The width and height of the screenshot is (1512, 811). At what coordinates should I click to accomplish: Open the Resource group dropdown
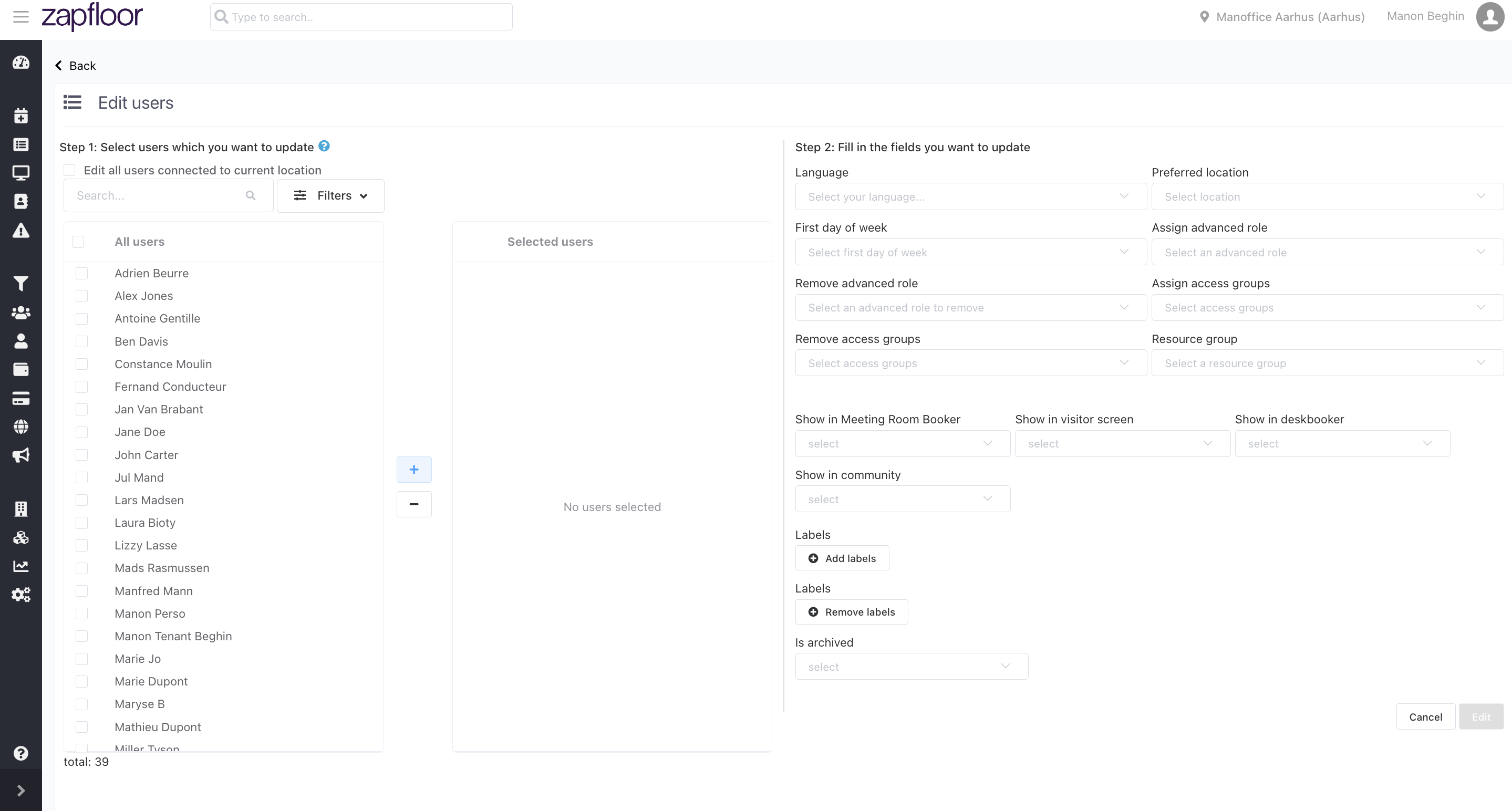coord(1327,363)
